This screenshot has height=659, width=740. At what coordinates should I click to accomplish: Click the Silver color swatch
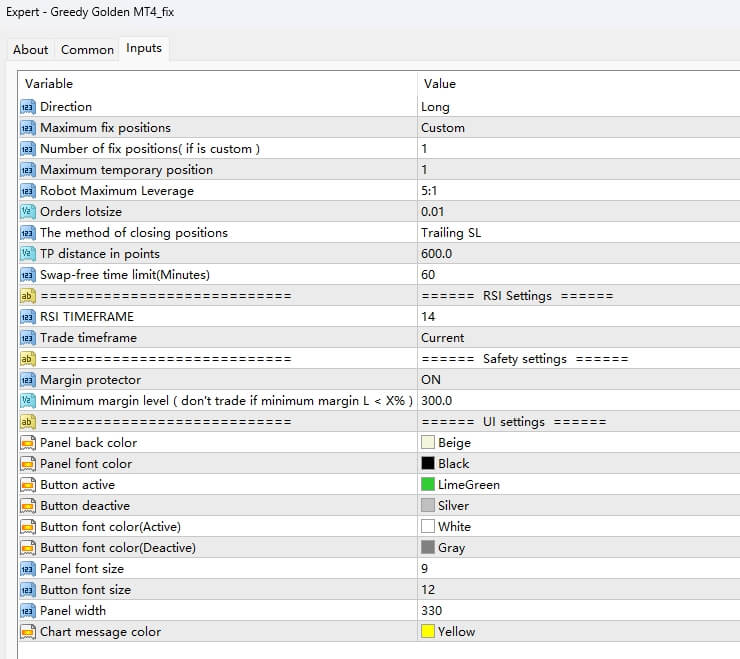[428, 505]
